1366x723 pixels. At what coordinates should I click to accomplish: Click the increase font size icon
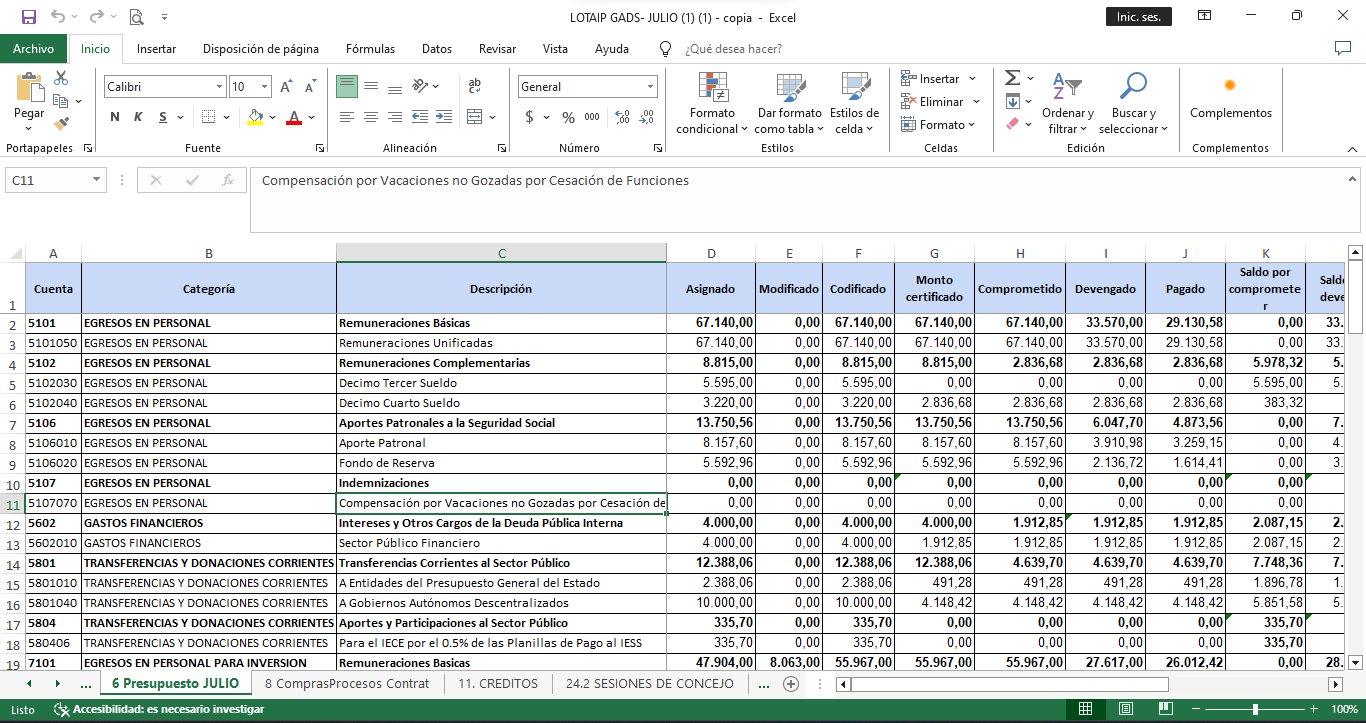pyautogui.click(x=286, y=87)
